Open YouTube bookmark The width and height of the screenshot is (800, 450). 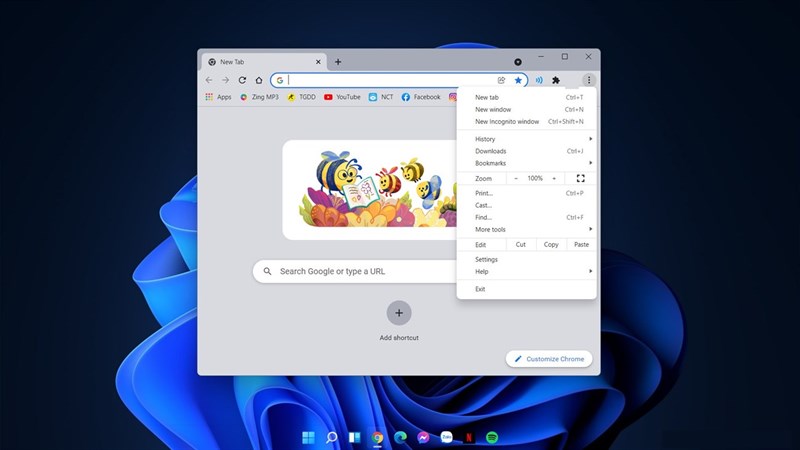(x=342, y=97)
